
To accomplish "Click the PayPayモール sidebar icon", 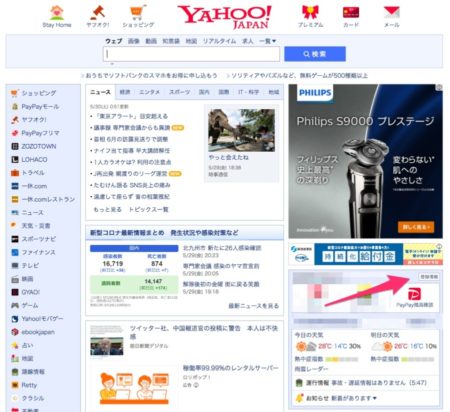I will (15, 107).
